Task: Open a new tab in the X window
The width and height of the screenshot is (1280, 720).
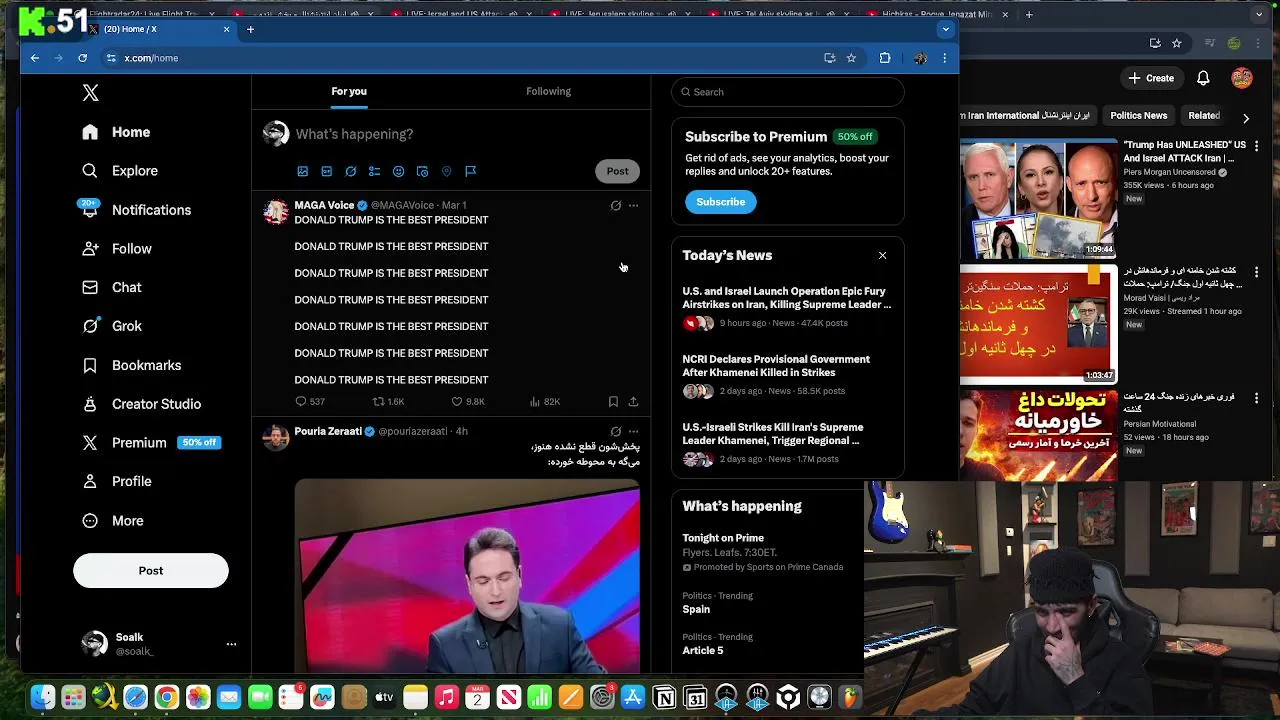Action: 250,29
